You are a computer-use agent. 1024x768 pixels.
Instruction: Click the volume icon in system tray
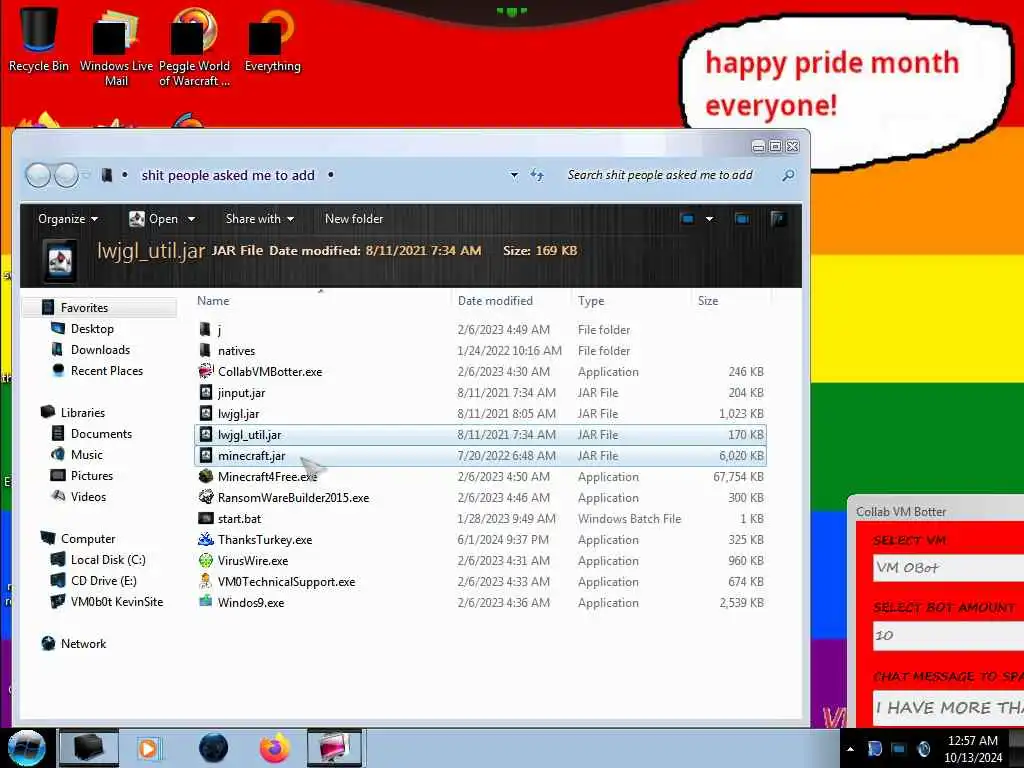(x=923, y=749)
